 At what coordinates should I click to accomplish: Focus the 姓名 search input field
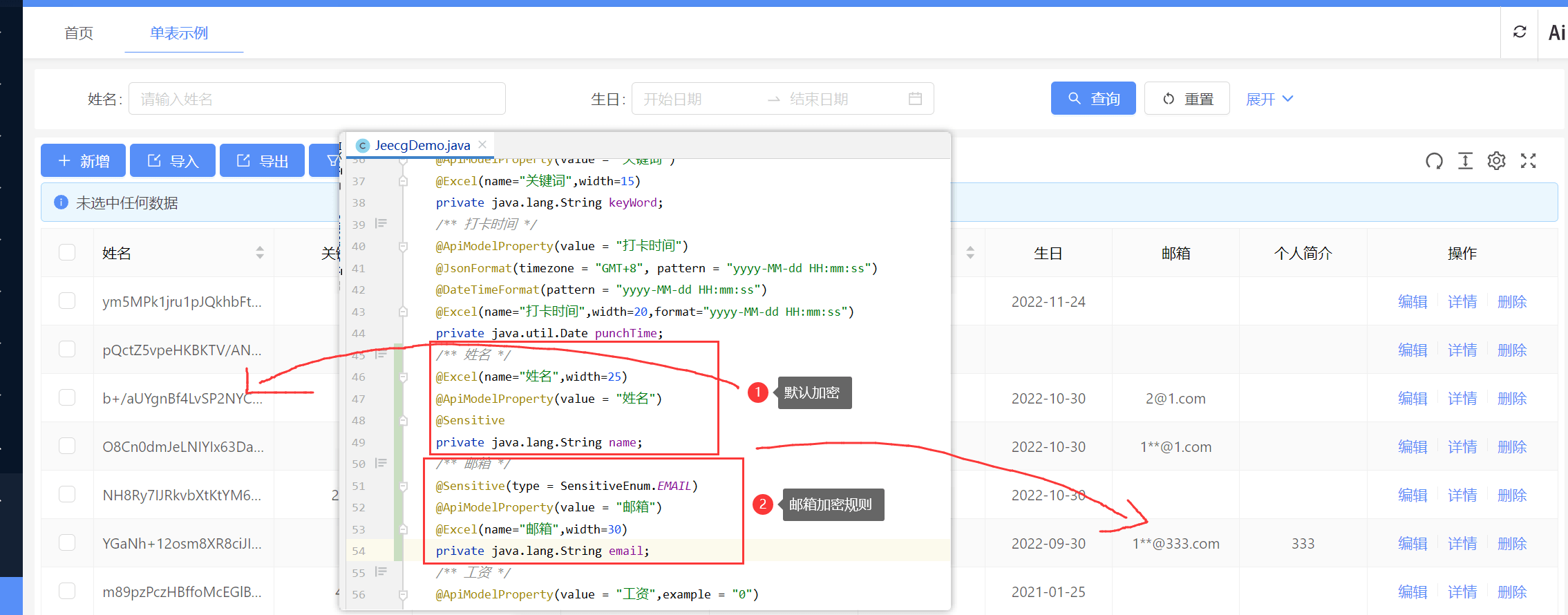[x=317, y=99]
